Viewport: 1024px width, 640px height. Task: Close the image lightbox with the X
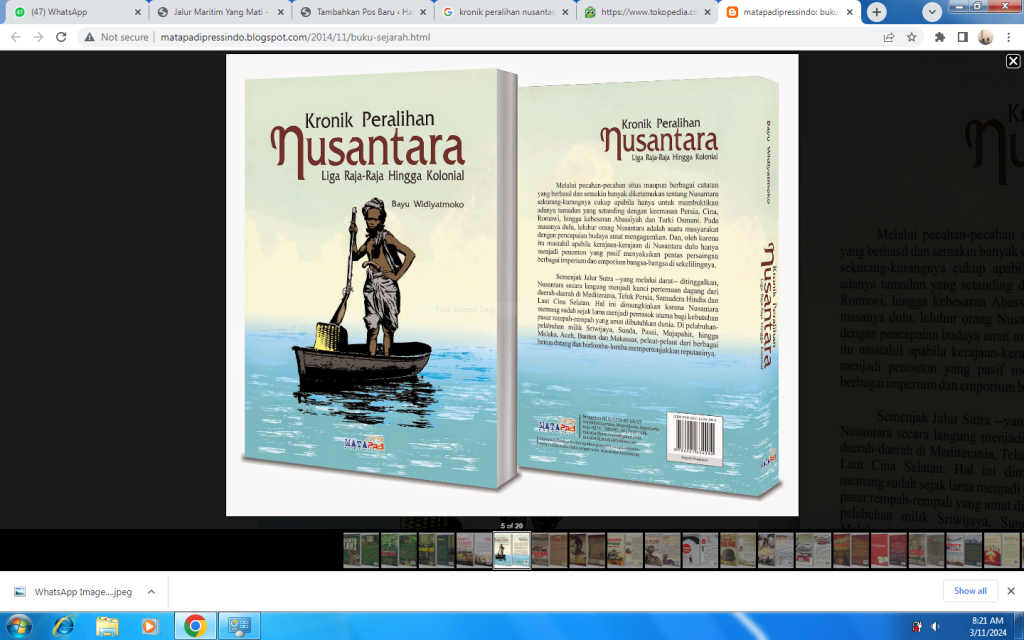coord(1013,61)
